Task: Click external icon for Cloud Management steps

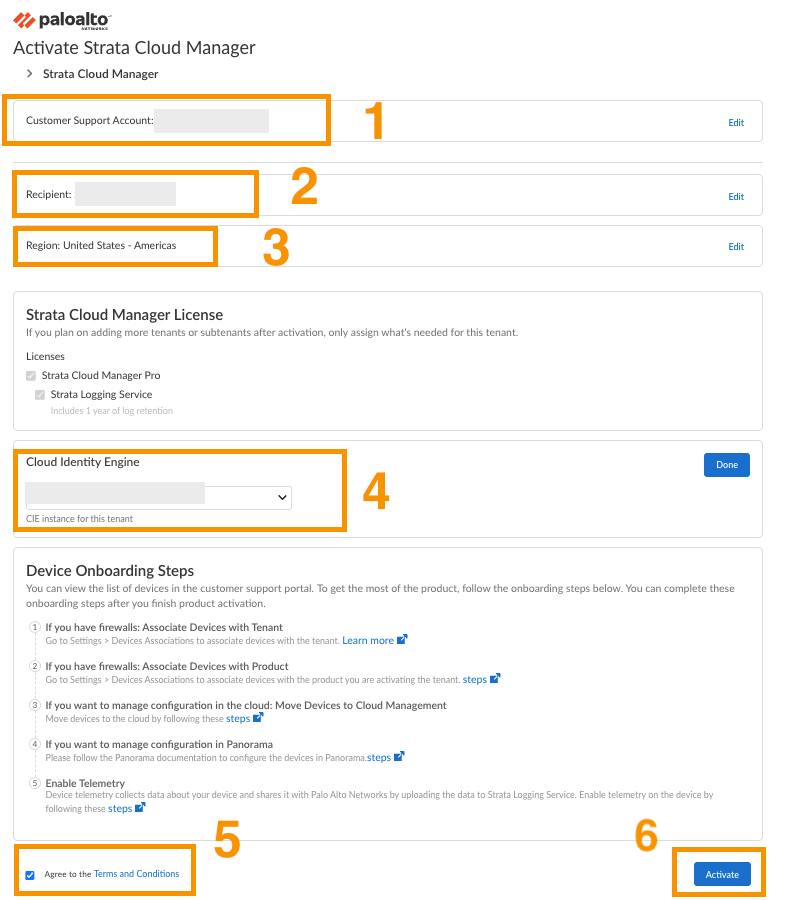Action: pos(258,718)
